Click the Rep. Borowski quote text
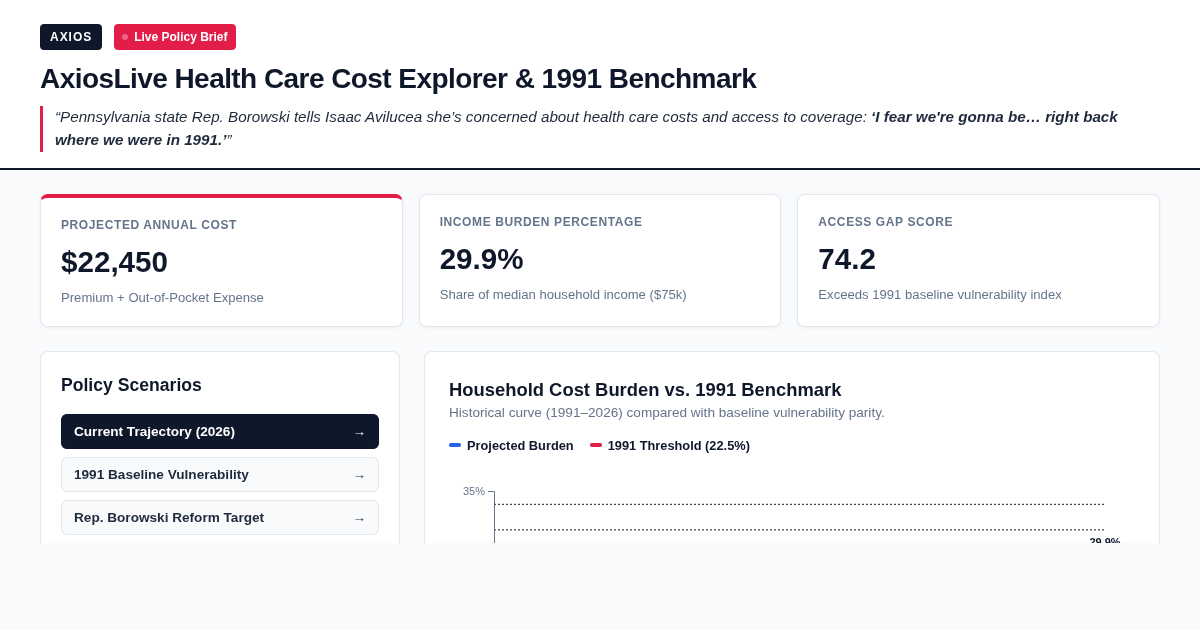Screen dimensions: 1200x630 pos(586,129)
